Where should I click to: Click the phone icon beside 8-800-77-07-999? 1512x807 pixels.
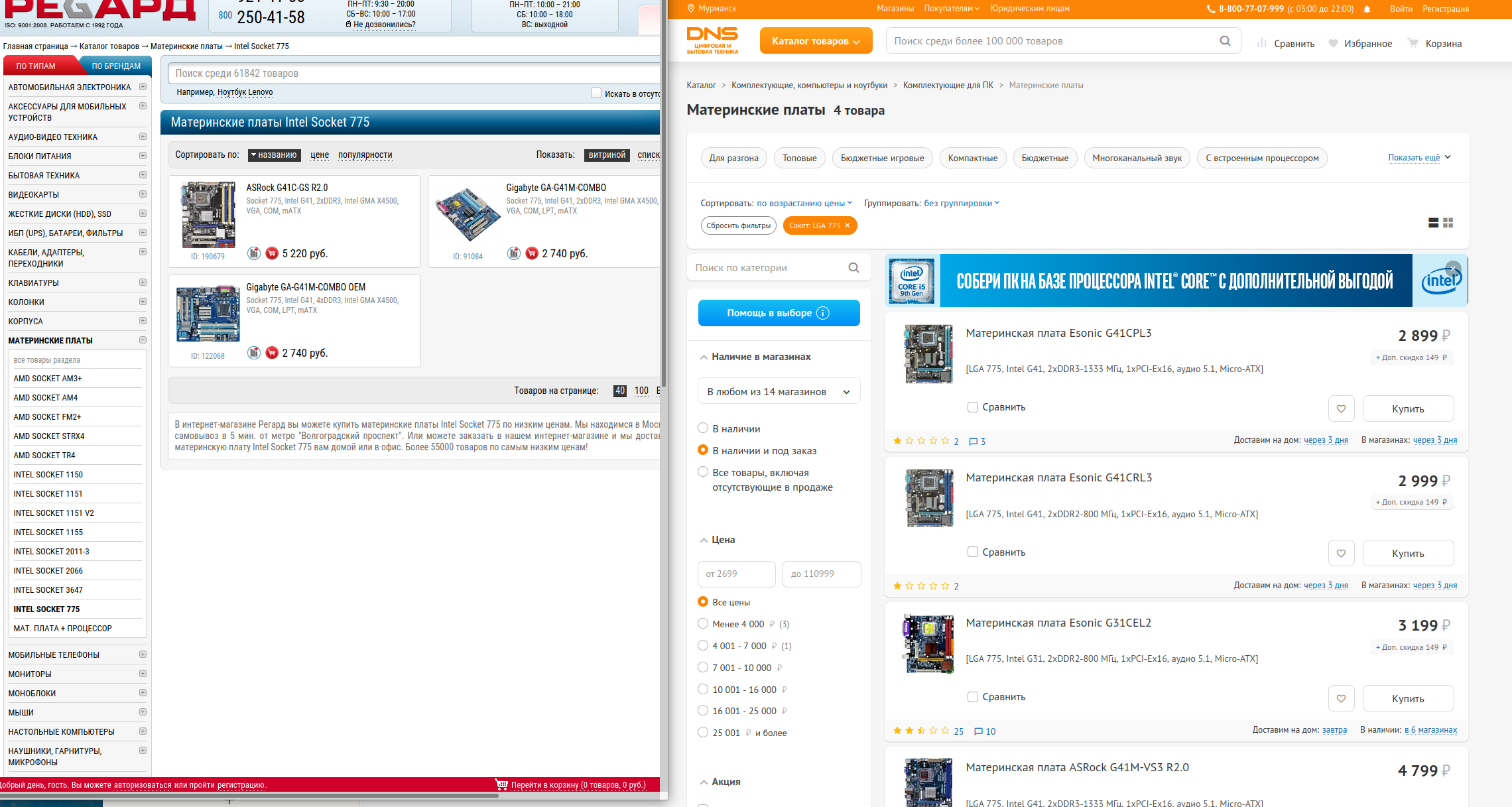tap(1210, 9)
